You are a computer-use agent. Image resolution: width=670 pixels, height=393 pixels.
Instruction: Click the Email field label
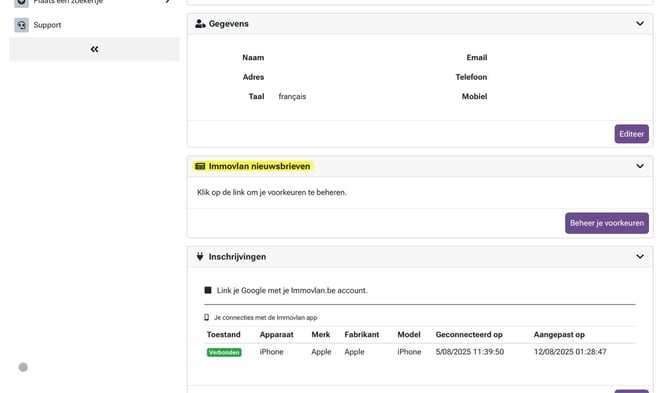pyautogui.click(x=476, y=57)
